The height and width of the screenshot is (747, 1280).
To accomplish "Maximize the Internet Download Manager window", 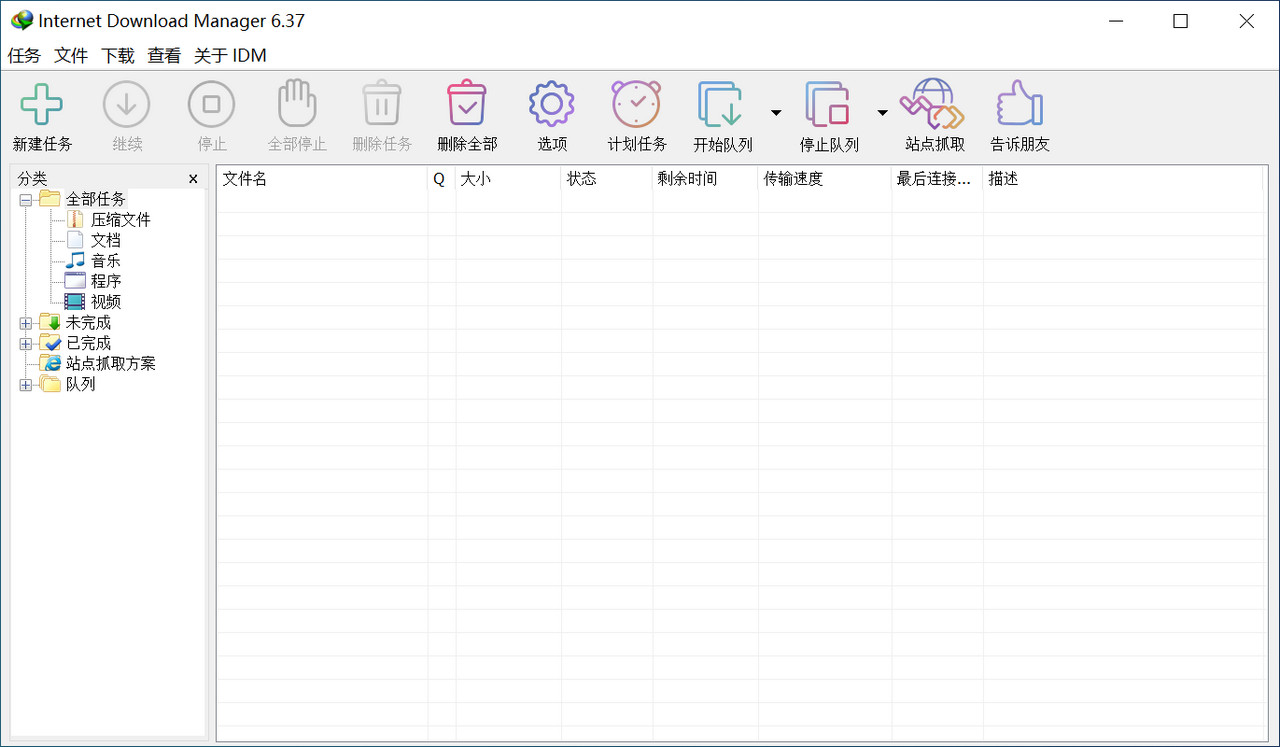I will coord(1180,21).
